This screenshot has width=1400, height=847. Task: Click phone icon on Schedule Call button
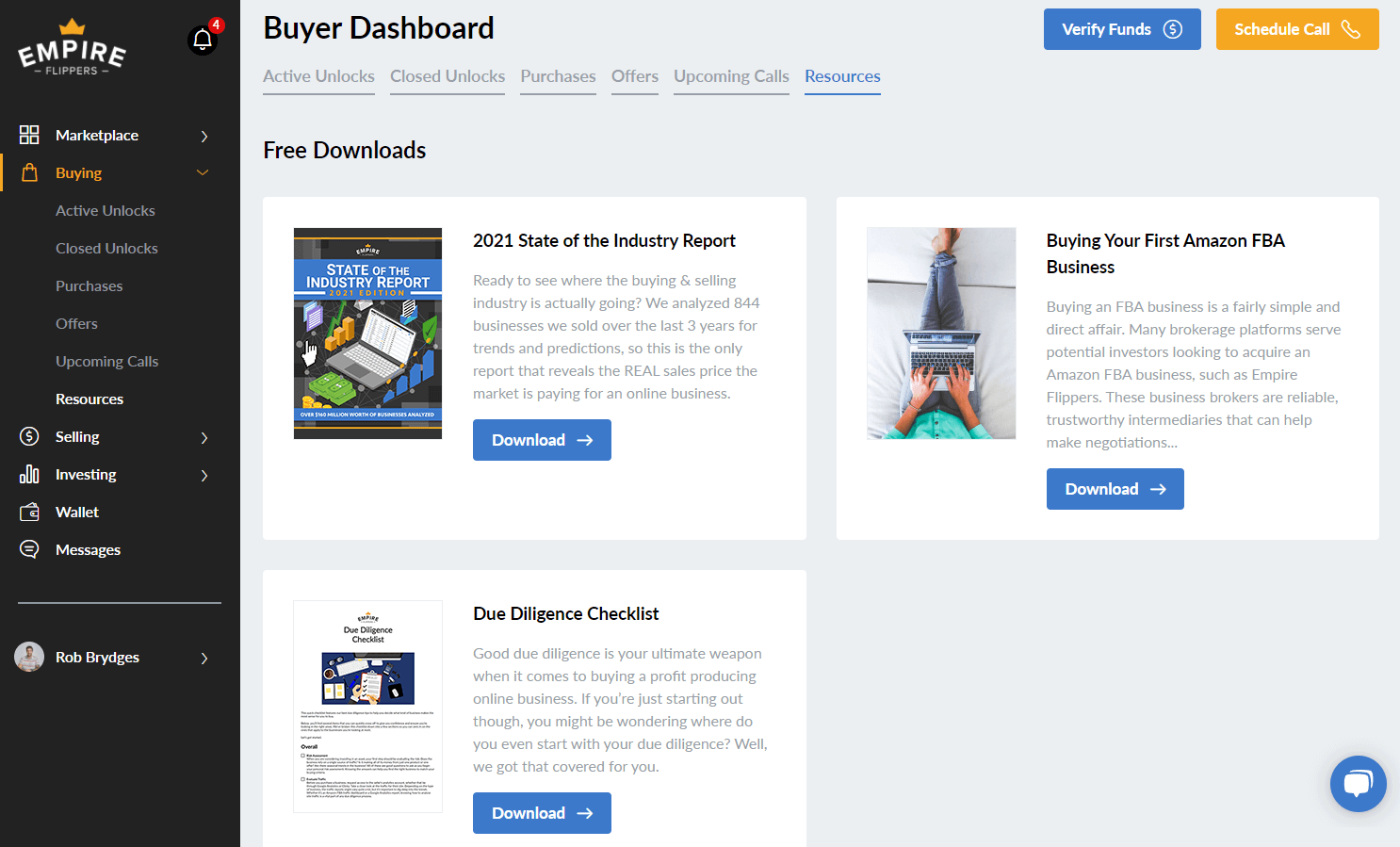coord(1351,29)
